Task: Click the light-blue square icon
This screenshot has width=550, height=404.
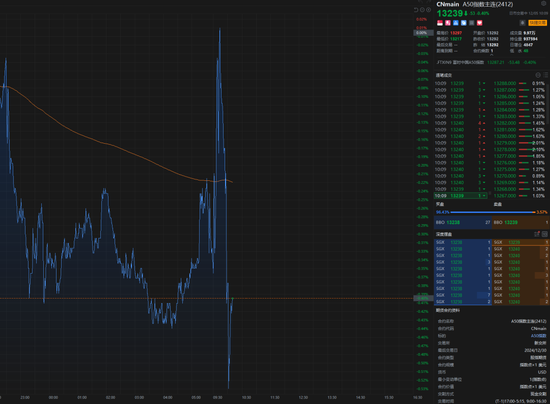Action: coord(464,23)
